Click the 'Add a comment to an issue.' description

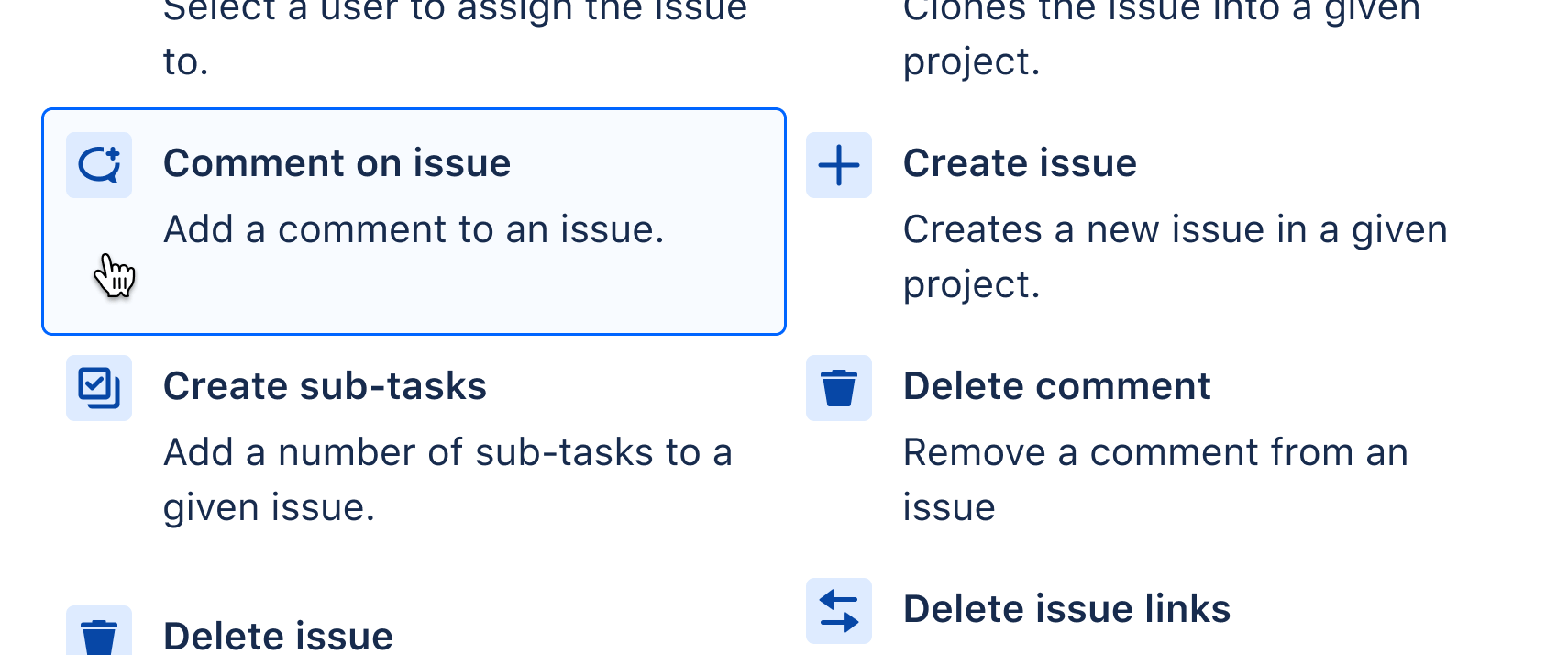[414, 229]
